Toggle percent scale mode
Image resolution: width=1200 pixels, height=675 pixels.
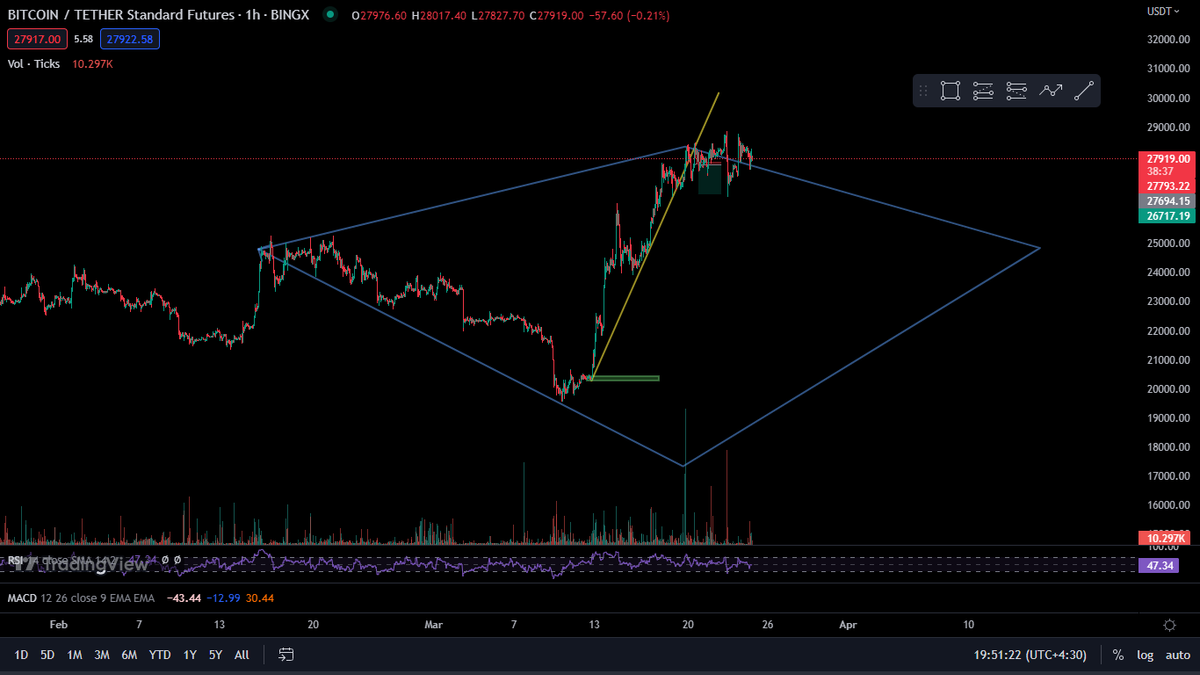pos(1118,655)
